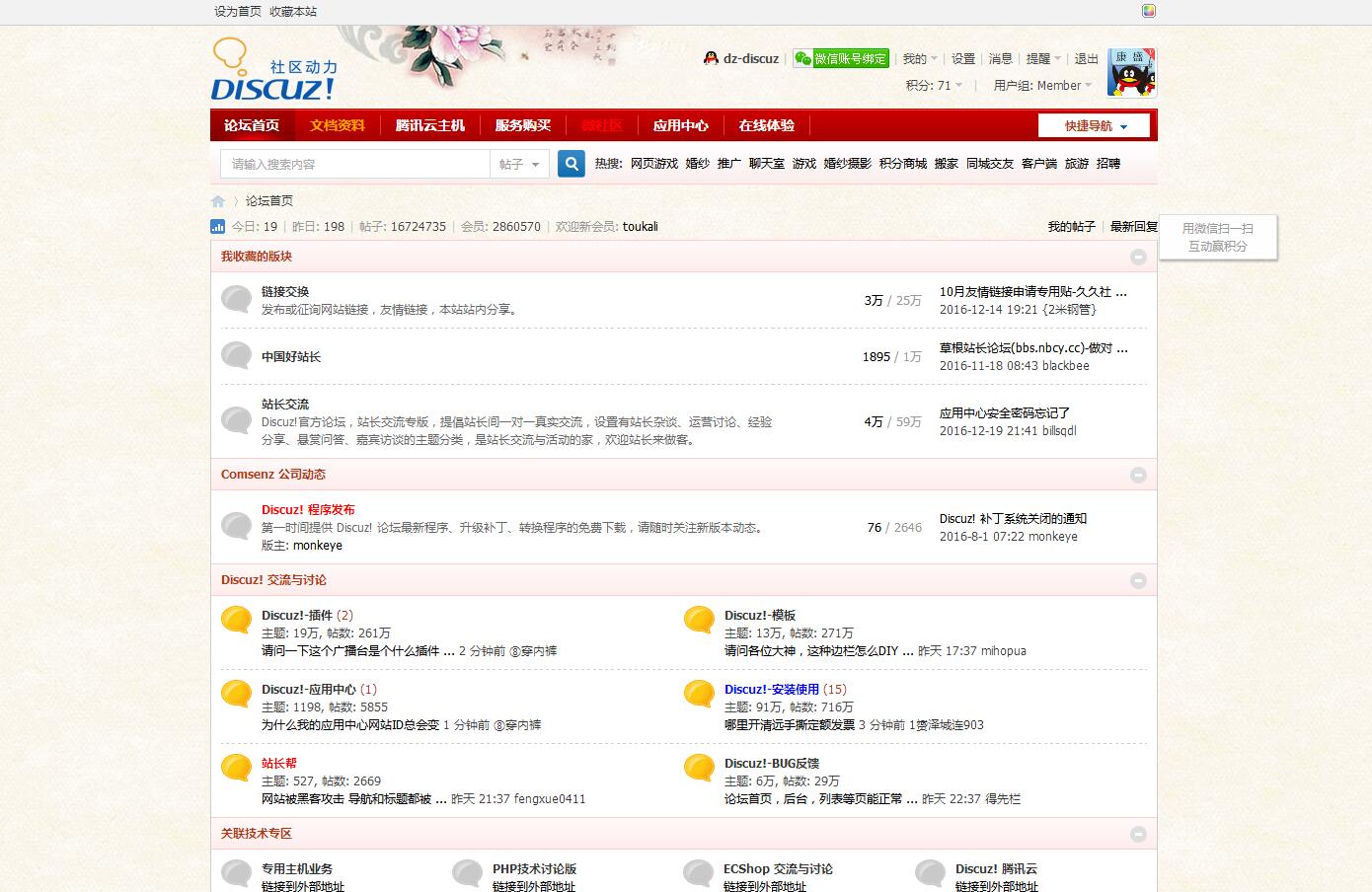Collapse the Comsenz 公司动态 section
1372x892 pixels.
1138,475
